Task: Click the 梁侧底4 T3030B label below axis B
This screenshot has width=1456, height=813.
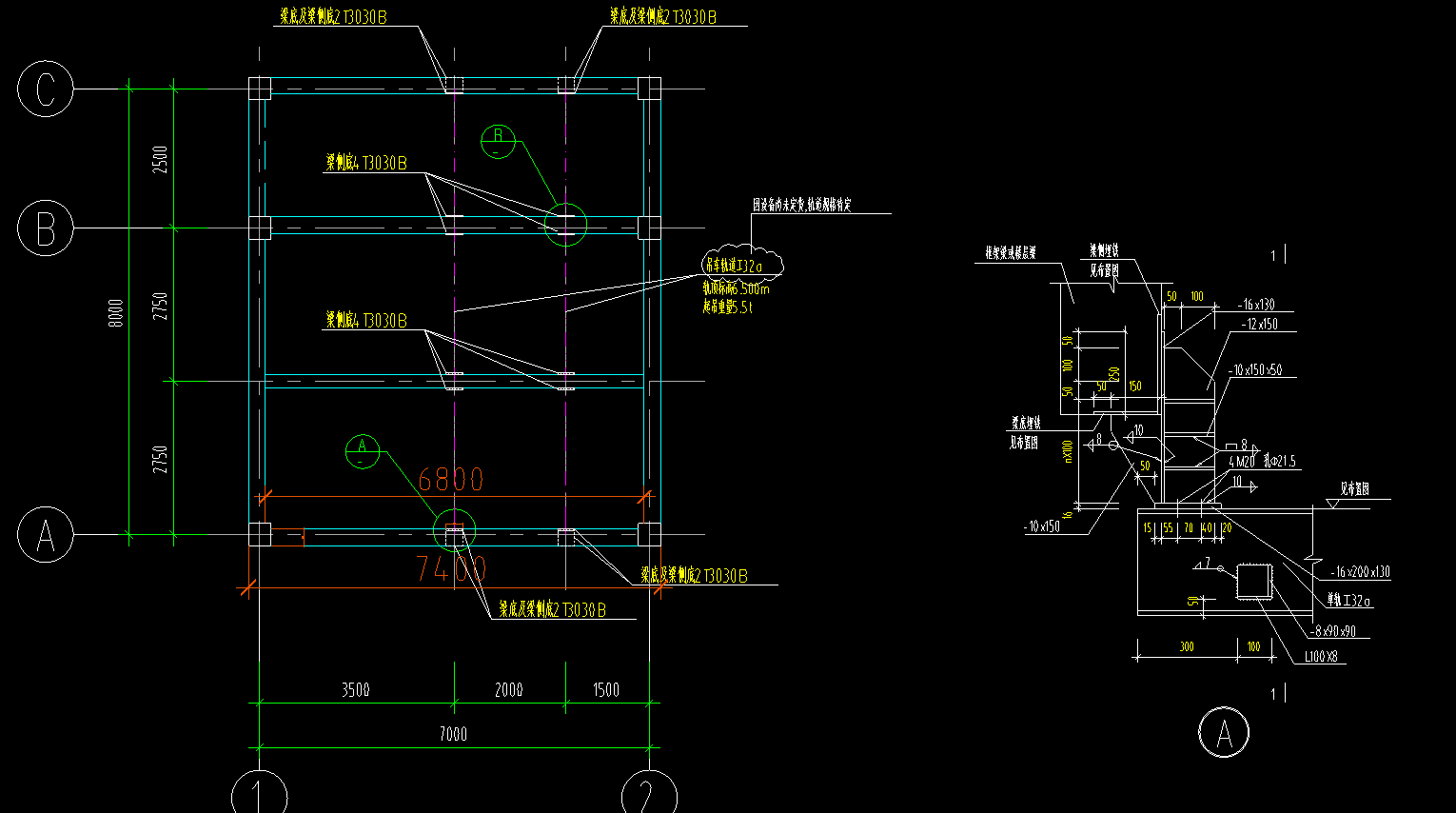Action: pyautogui.click(x=366, y=320)
